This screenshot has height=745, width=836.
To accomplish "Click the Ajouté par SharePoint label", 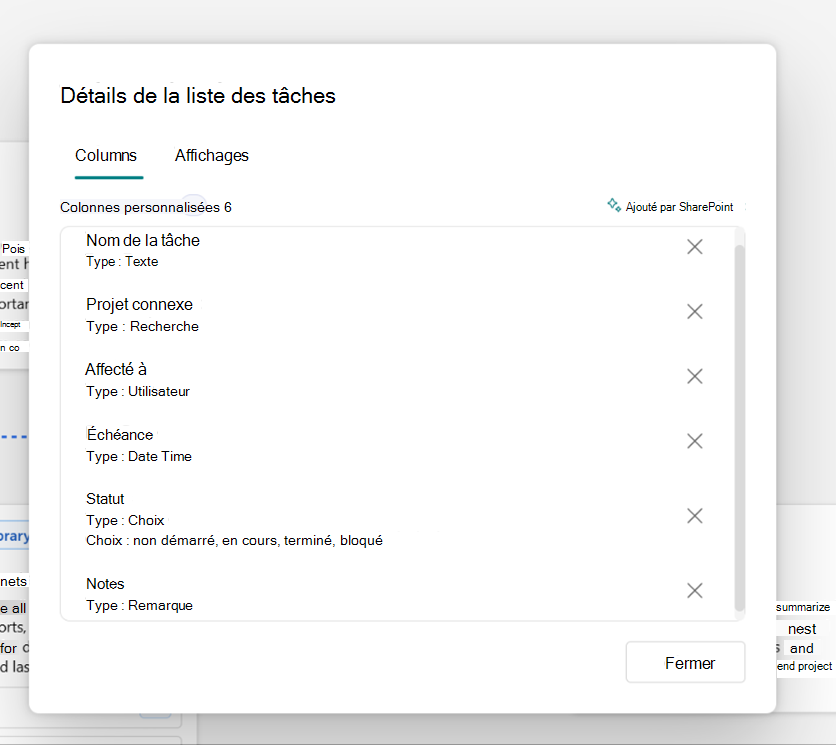I will coord(679,207).
